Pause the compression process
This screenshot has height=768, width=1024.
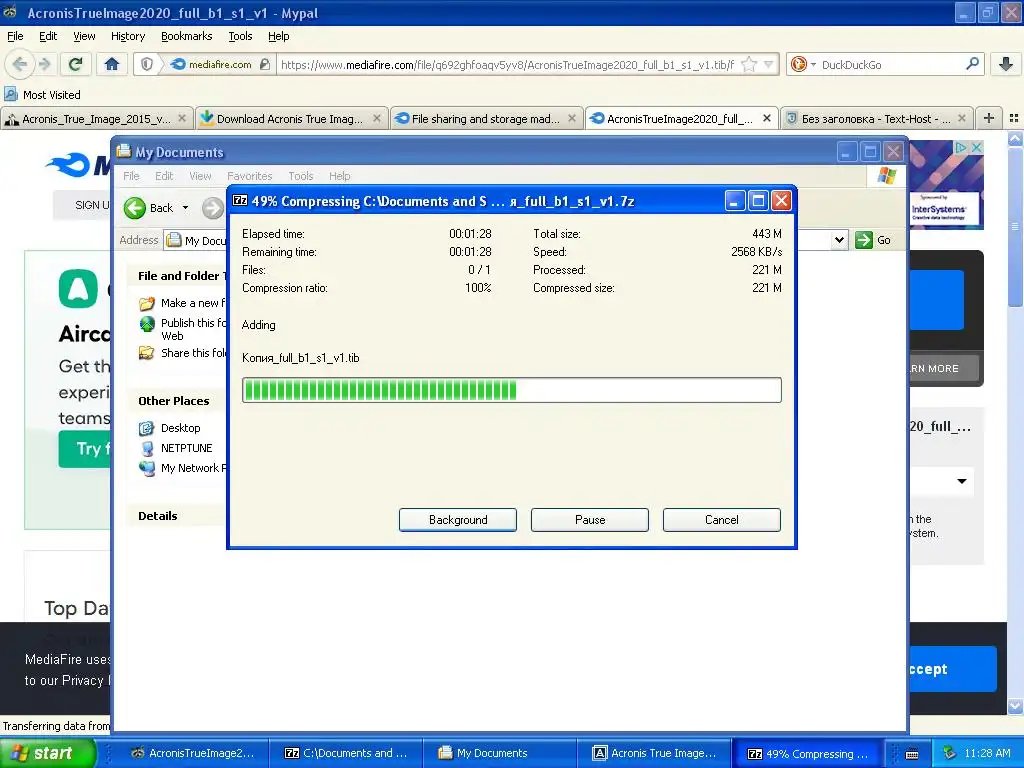coord(590,520)
